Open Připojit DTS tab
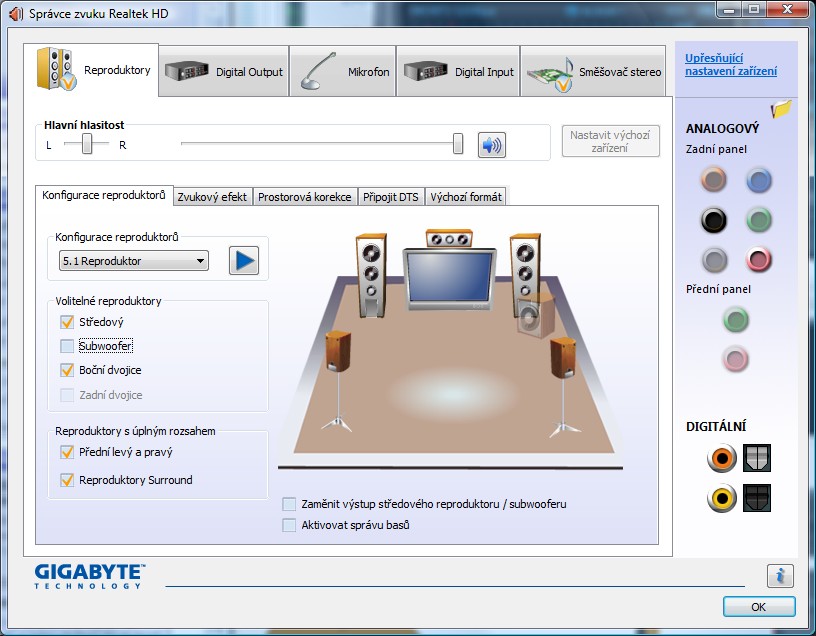The width and height of the screenshot is (816, 636). (391, 197)
